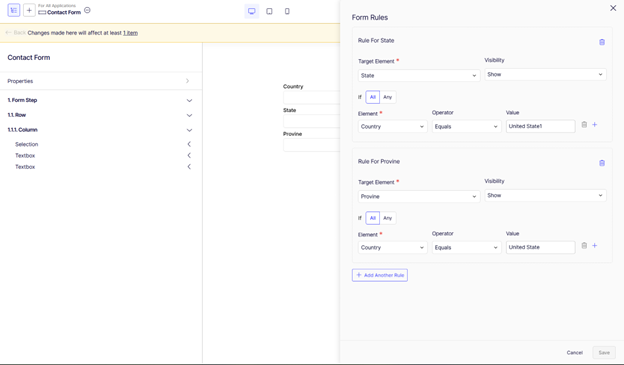Image resolution: width=624 pixels, height=365 pixels.
Task: Select All toggle in Rule For State
Action: coord(372,97)
